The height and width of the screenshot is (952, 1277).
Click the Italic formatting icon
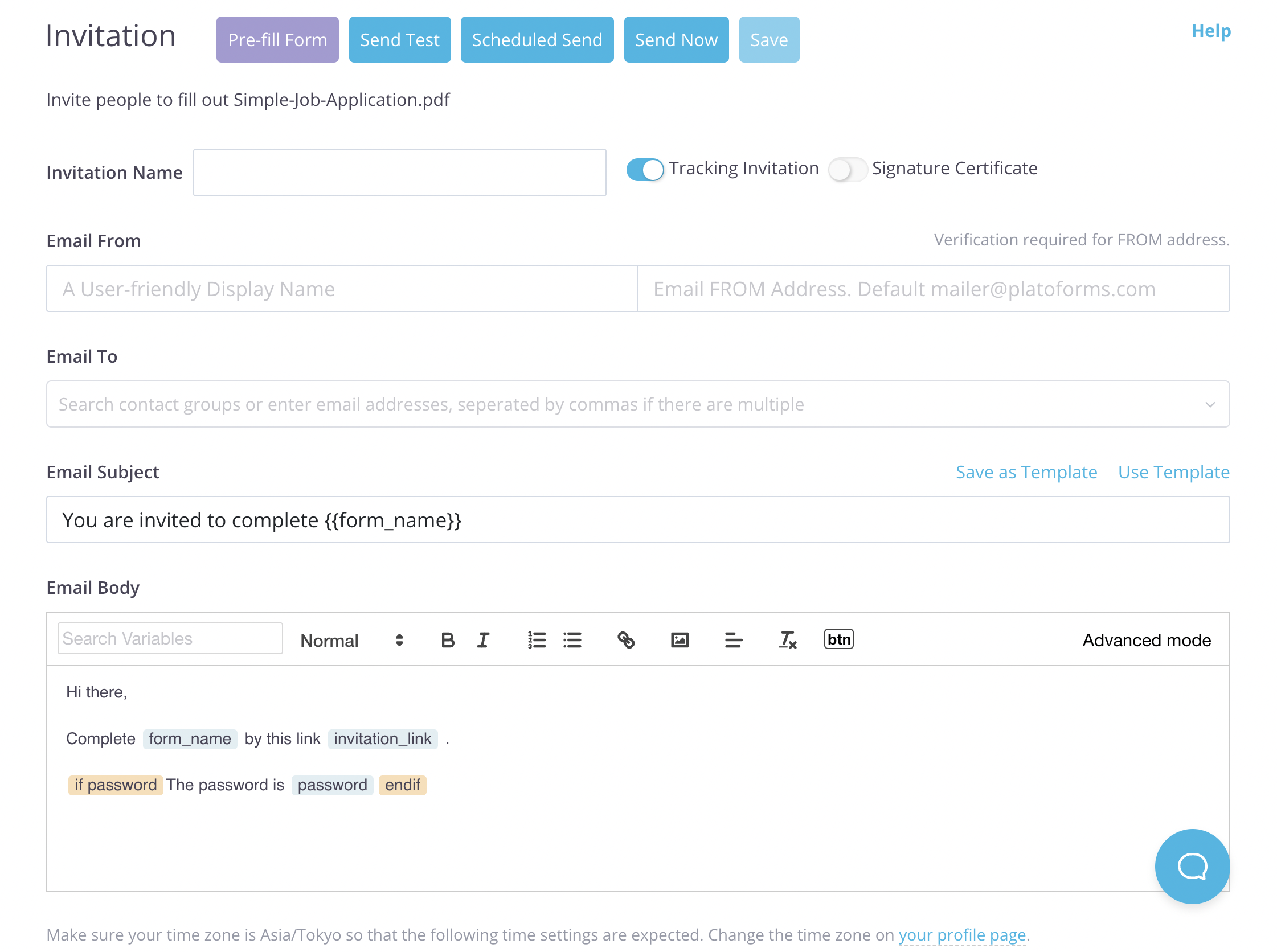click(x=483, y=639)
